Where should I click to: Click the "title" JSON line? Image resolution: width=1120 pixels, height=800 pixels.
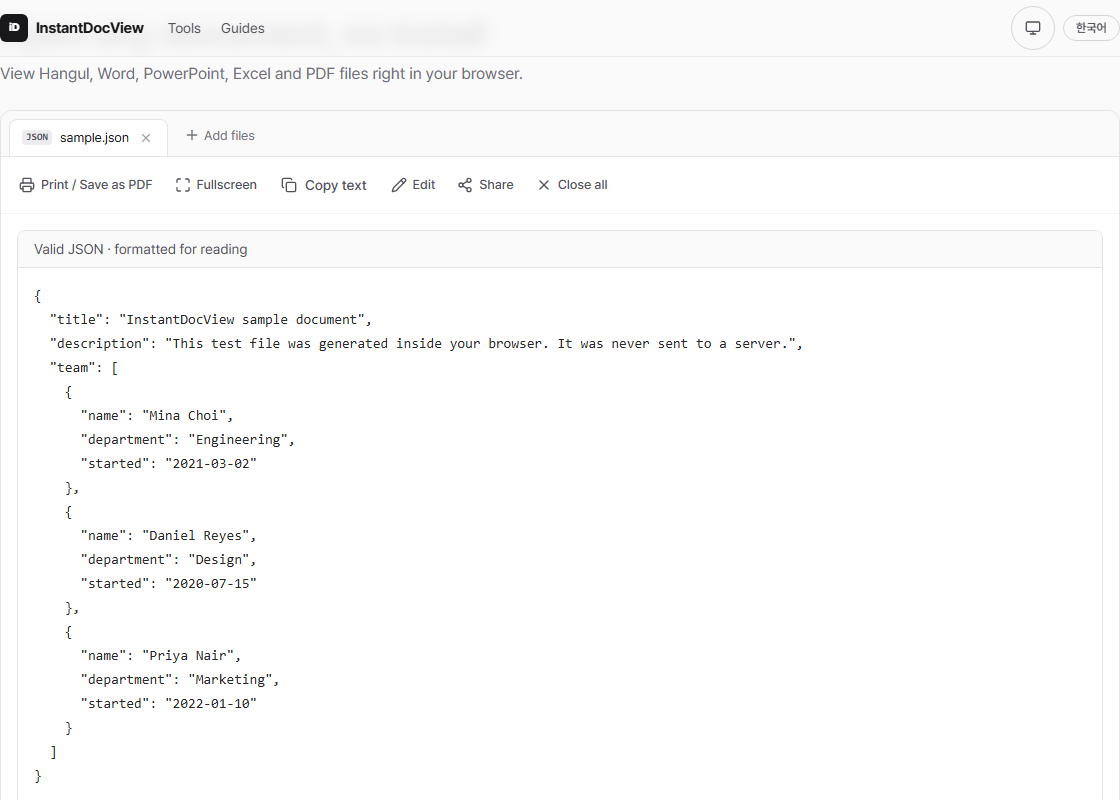211,319
